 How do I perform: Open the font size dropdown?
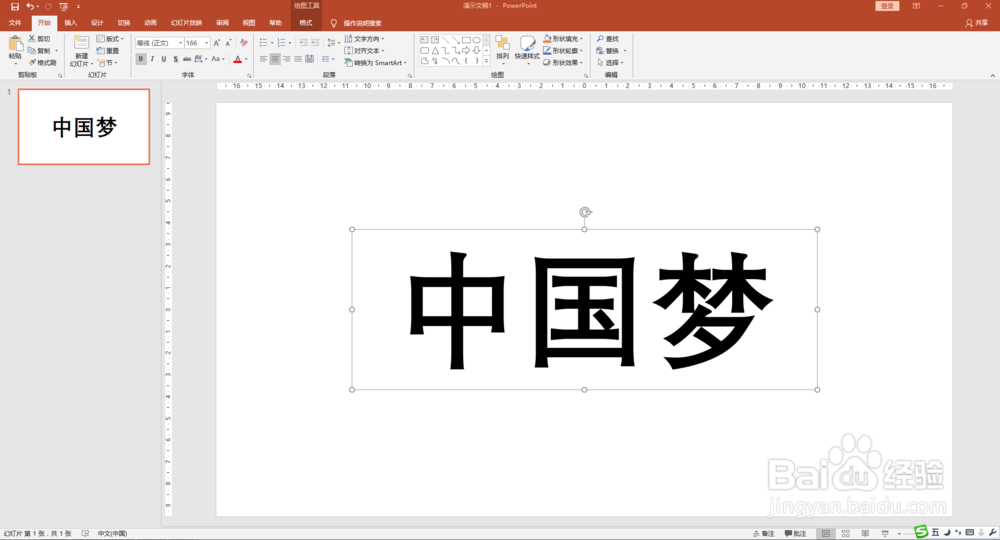(x=207, y=43)
